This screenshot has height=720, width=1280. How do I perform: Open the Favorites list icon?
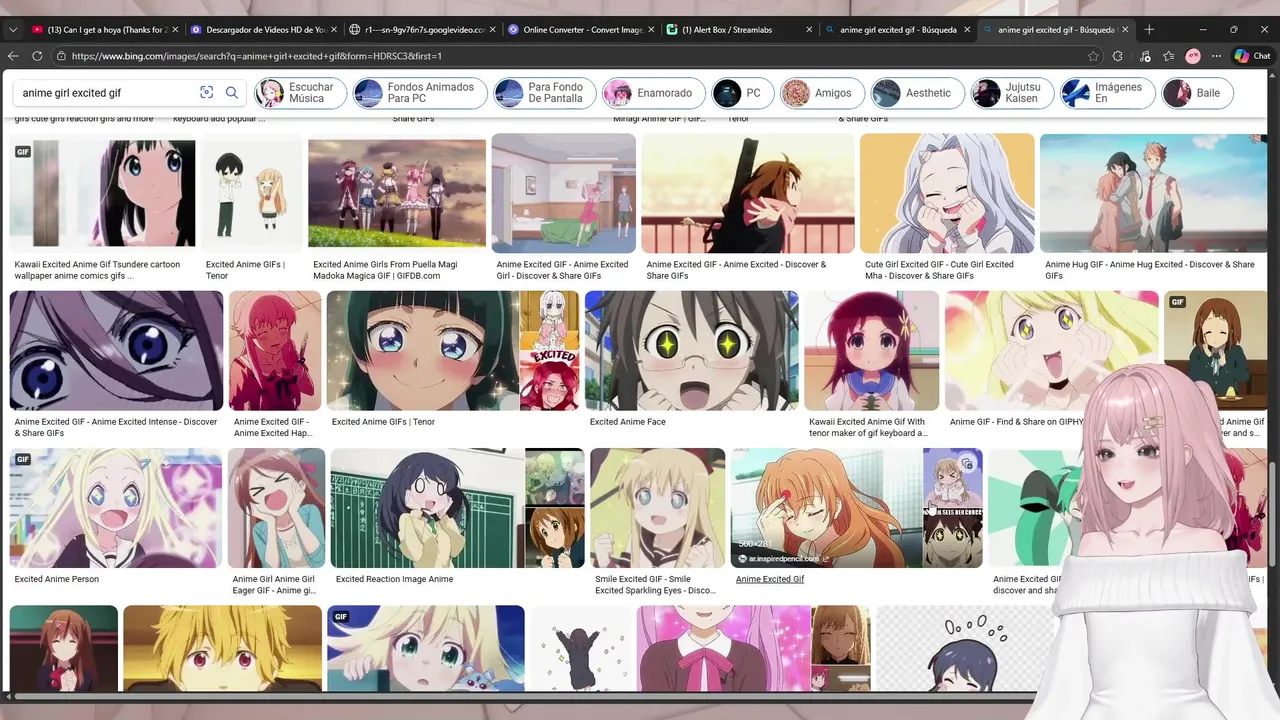tap(1168, 56)
